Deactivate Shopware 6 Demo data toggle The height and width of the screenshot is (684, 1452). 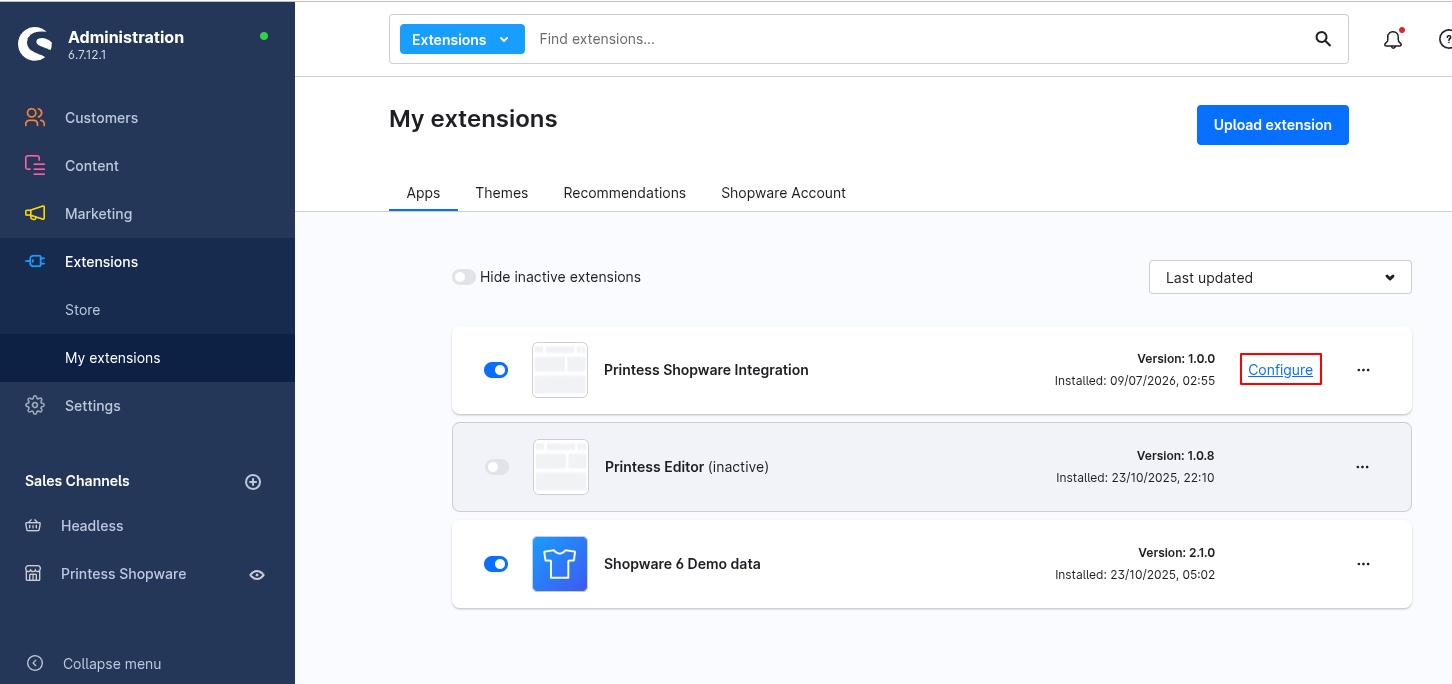click(x=496, y=564)
